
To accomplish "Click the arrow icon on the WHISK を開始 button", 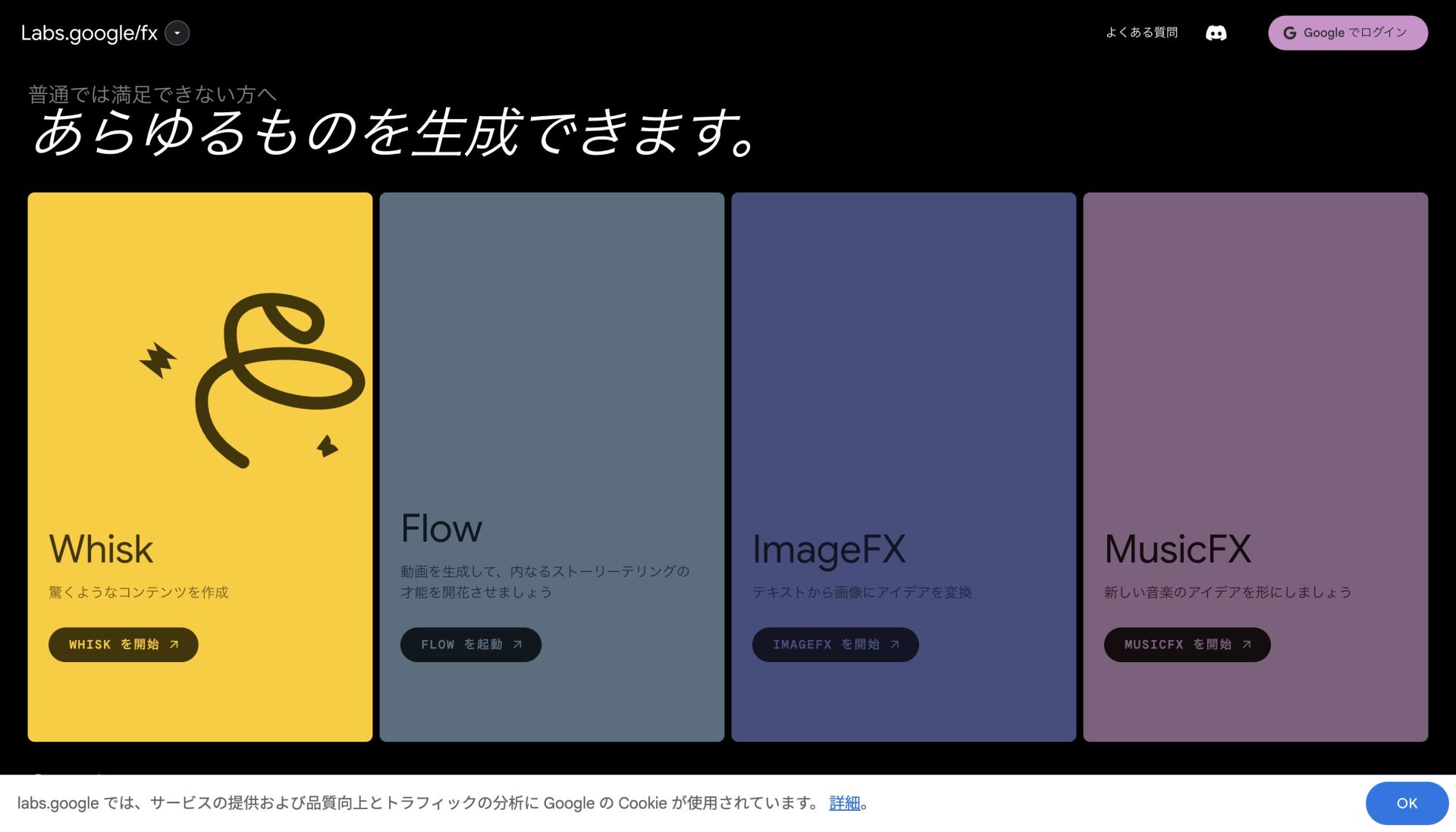I will [174, 644].
